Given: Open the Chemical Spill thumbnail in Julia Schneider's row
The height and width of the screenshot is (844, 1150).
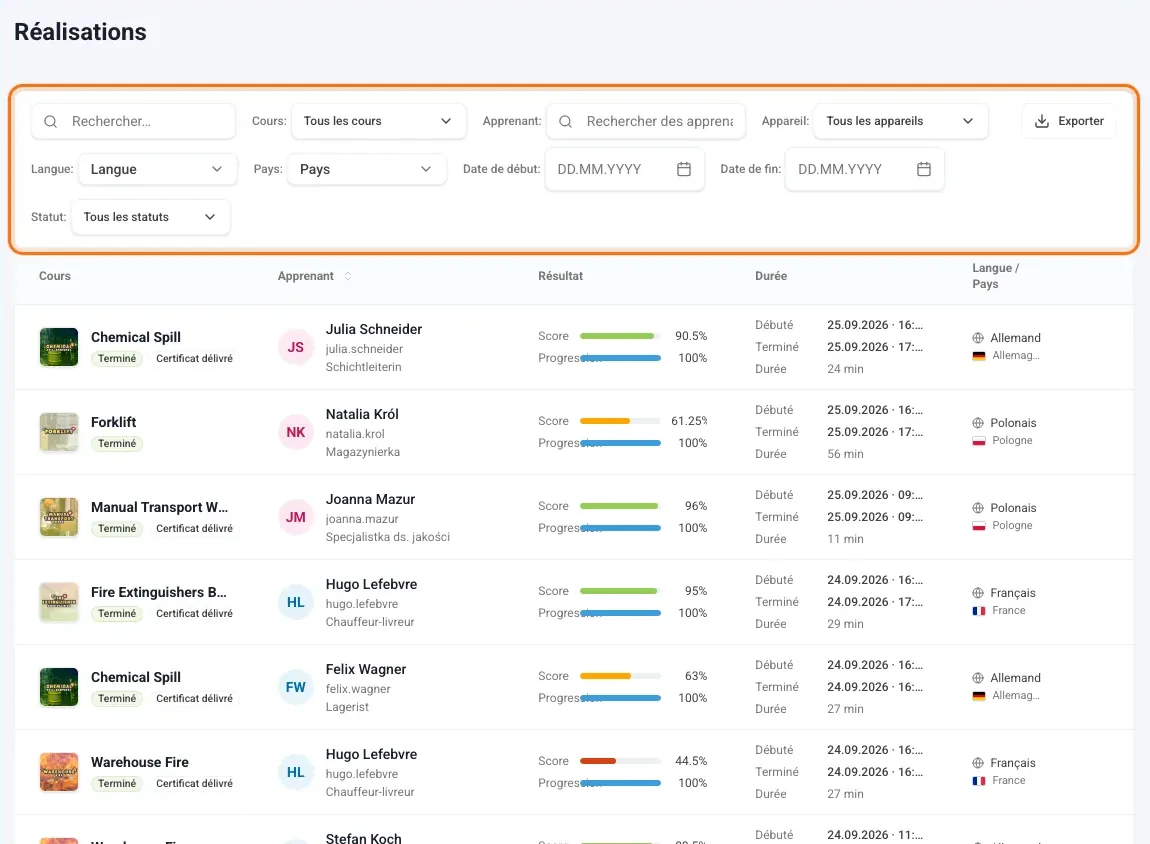Looking at the screenshot, I should 59,347.
